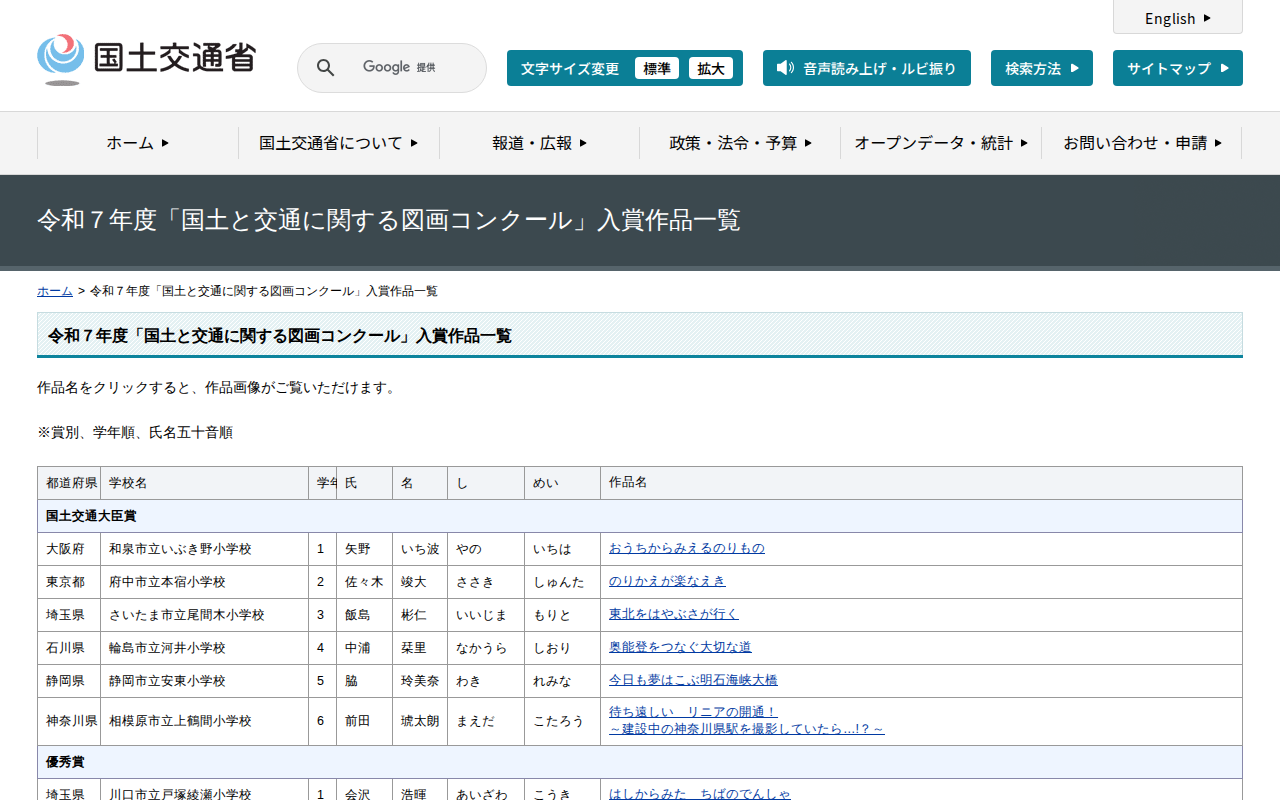Click the search magnifier icon

coord(325,68)
